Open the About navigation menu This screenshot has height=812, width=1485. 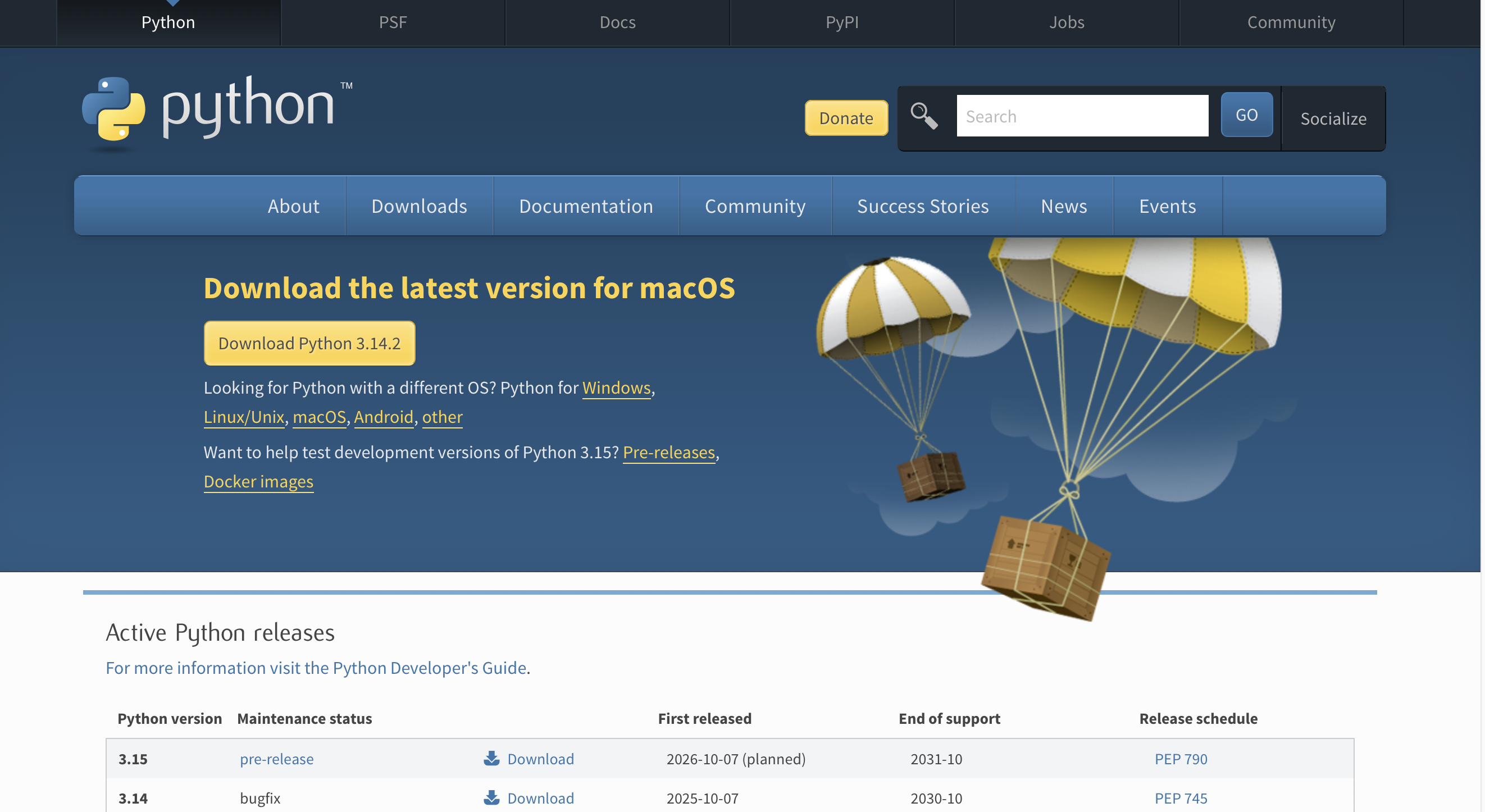[293, 206]
